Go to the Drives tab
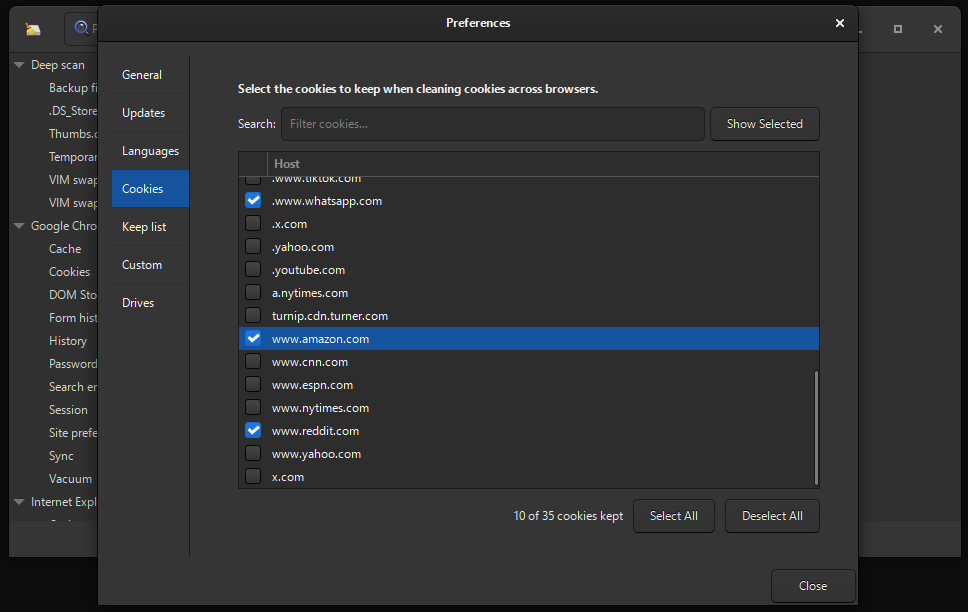Image resolution: width=968 pixels, height=612 pixels. pos(139,303)
